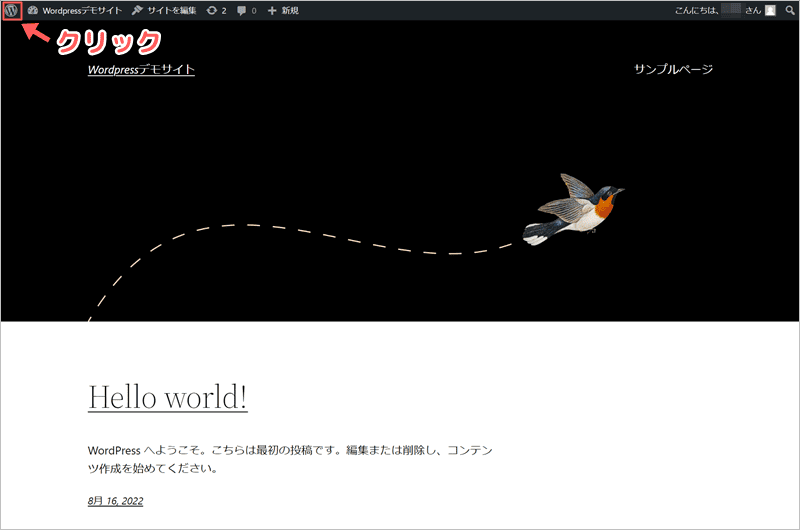Open the Hello world! post title
The image size is (800, 530).
pos(168,397)
